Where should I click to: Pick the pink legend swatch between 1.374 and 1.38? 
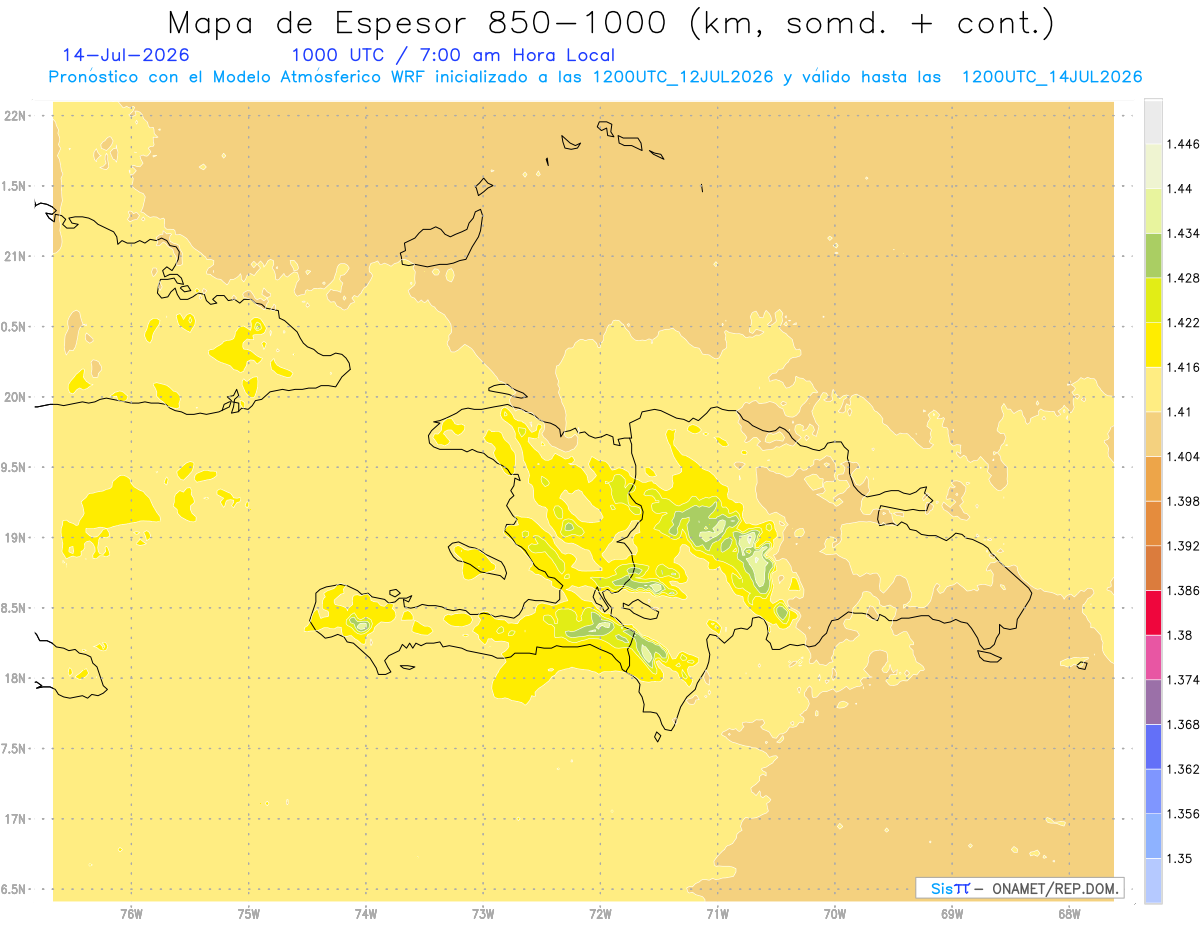click(1153, 657)
